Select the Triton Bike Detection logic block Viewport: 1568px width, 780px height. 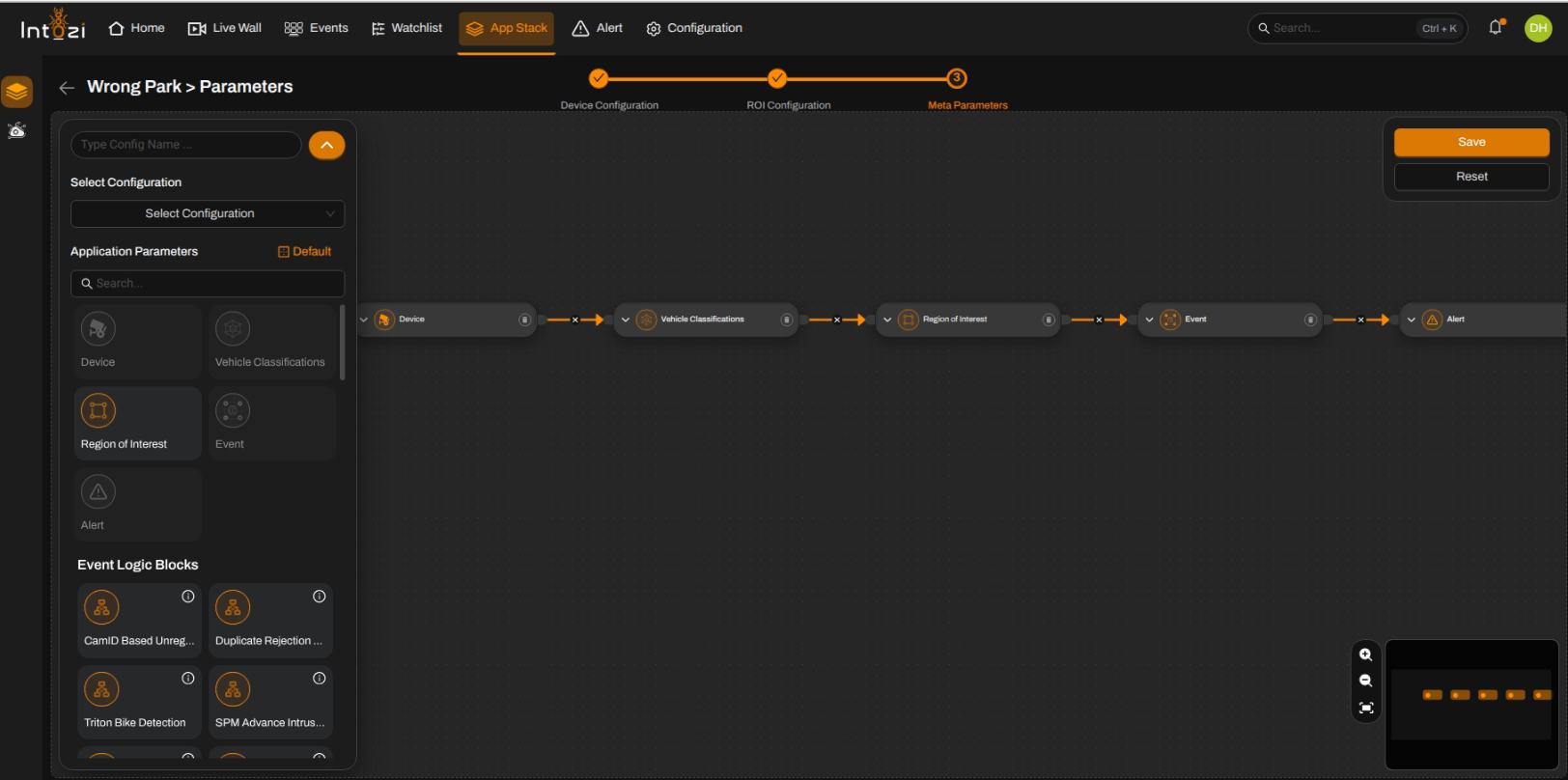click(x=139, y=702)
